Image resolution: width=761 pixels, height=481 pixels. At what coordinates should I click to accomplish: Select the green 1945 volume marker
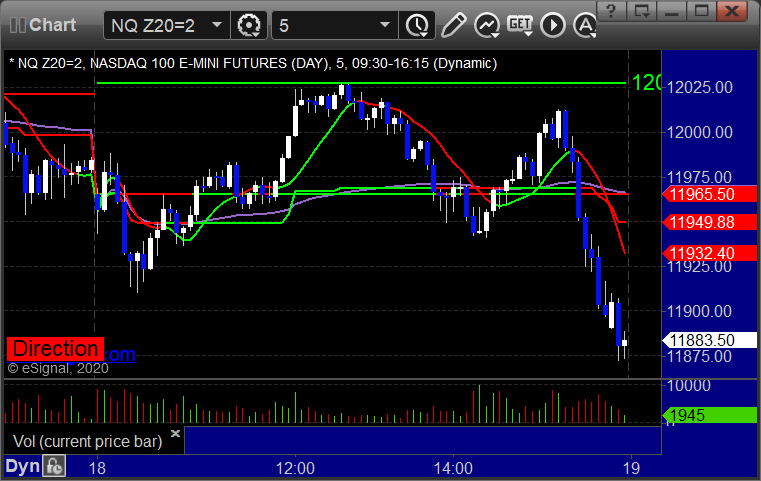(710, 415)
